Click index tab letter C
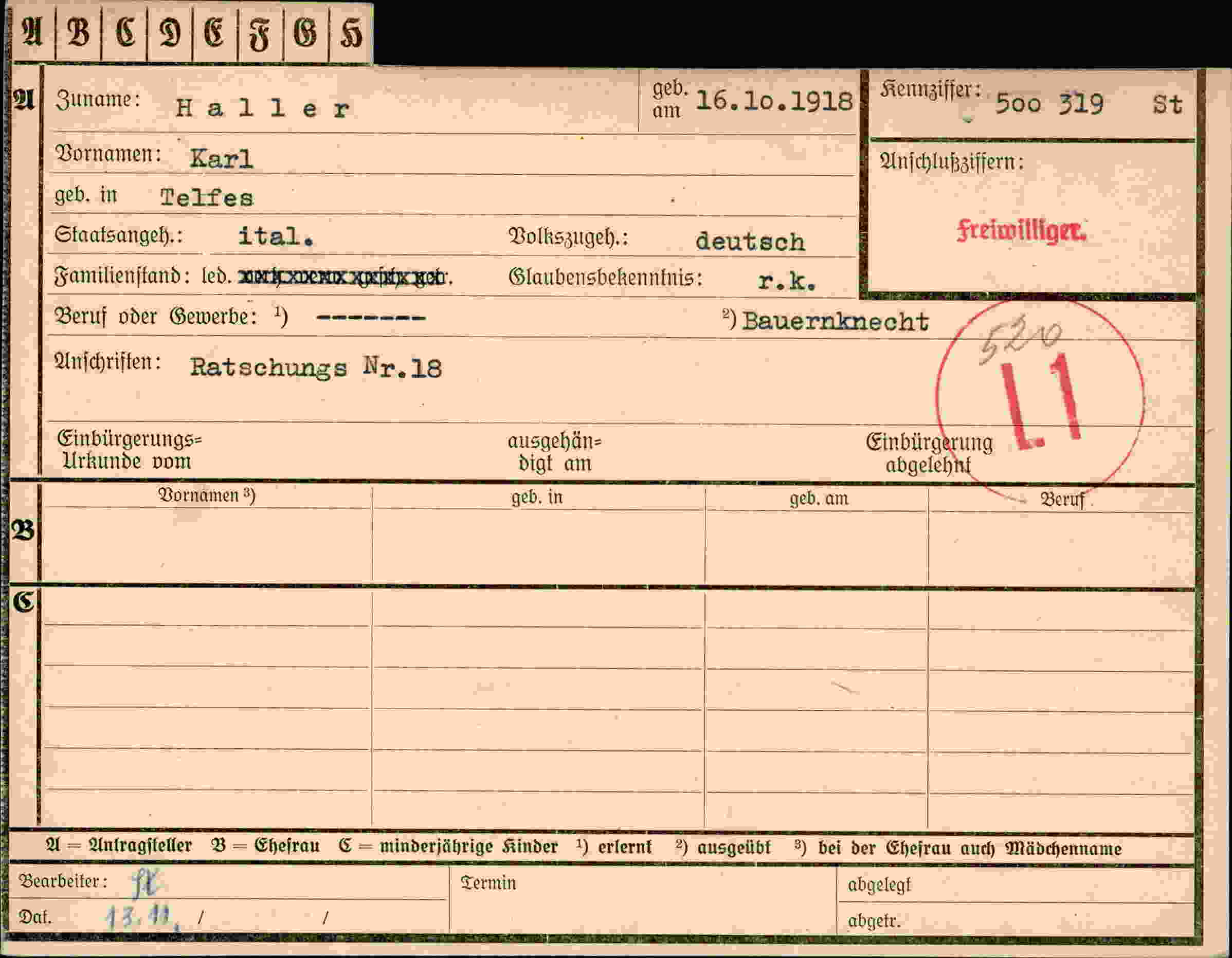The image size is (1232, 958). point(124,31)
